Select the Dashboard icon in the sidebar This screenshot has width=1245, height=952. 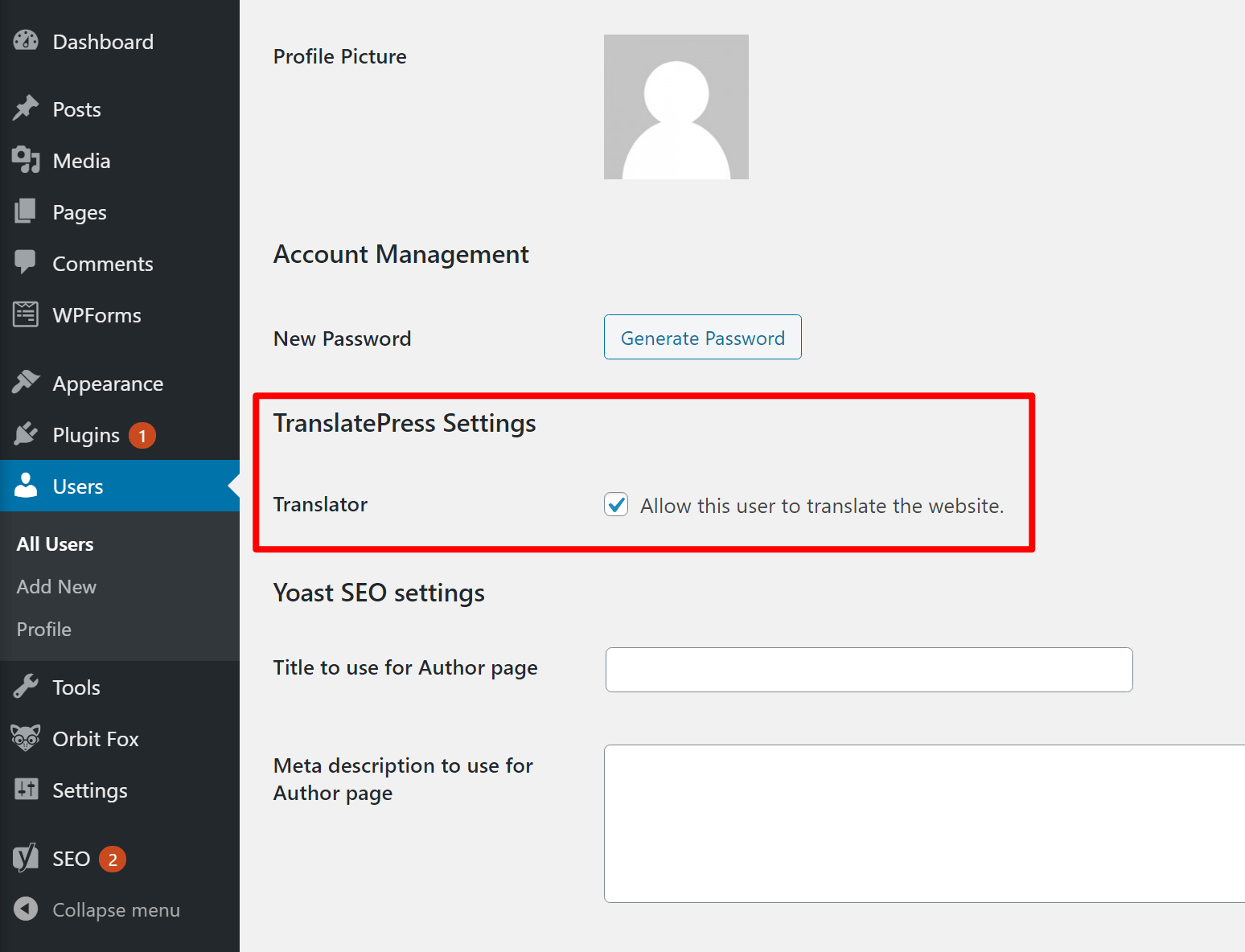click(x=27, y=41)
